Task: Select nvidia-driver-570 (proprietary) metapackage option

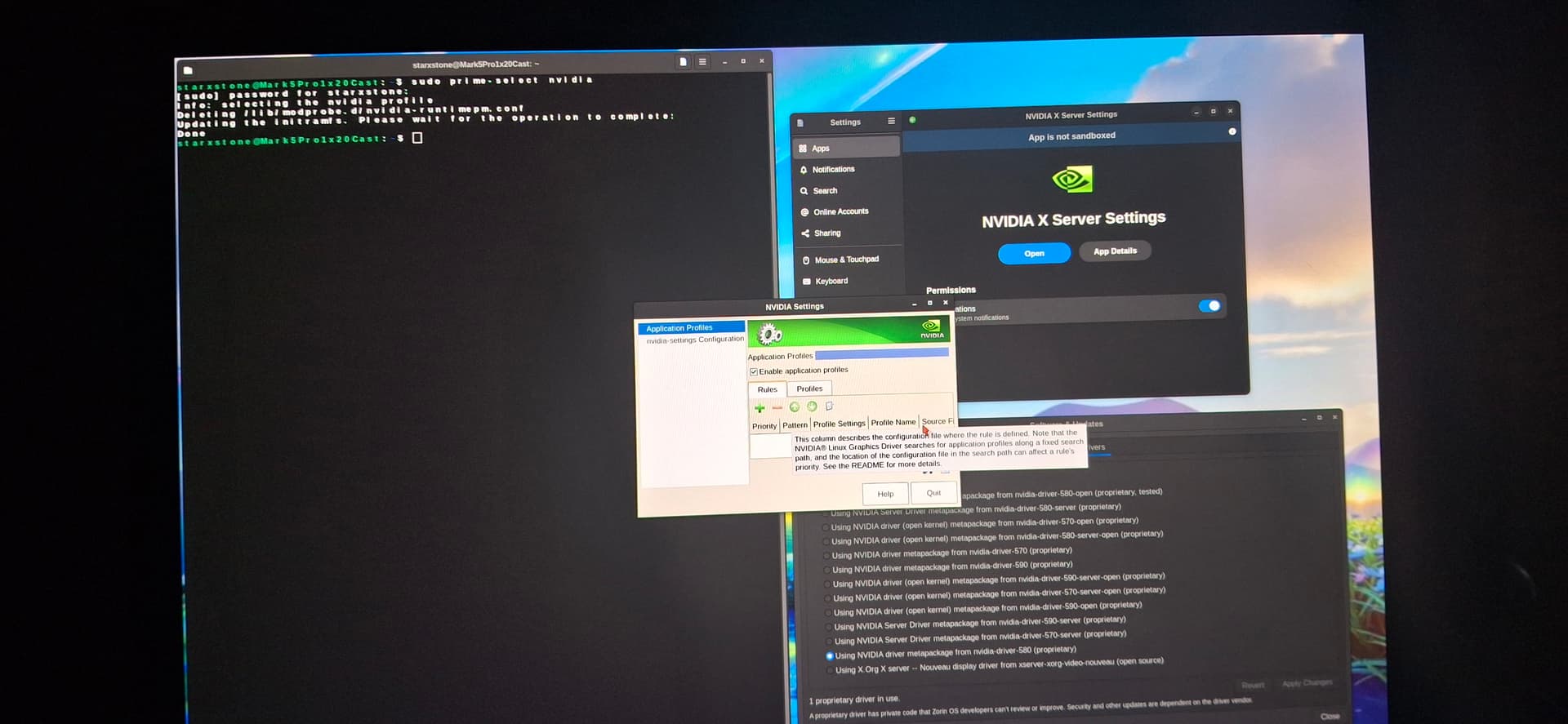Action: point(826,556)
